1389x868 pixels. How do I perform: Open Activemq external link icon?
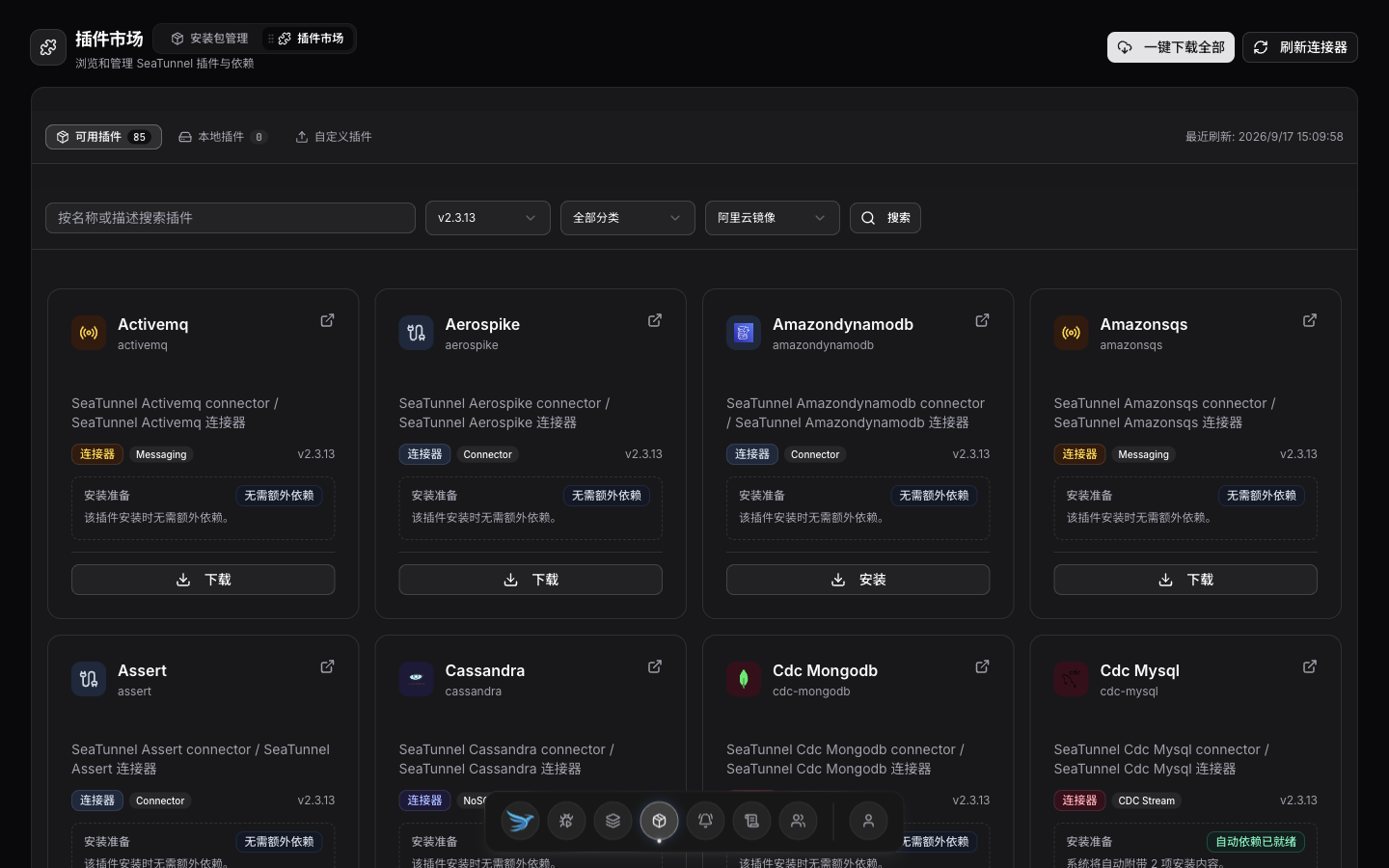click(x=327, y=320)
